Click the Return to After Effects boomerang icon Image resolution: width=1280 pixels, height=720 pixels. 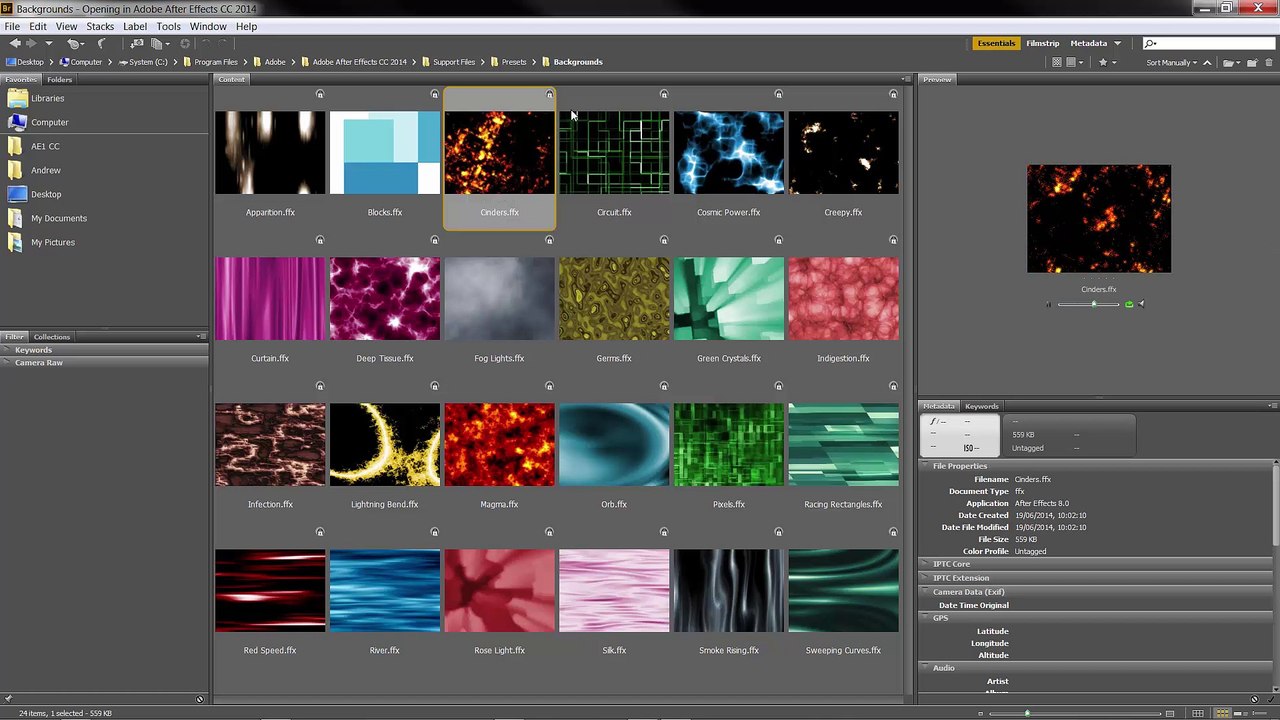(x=101, y=43)
